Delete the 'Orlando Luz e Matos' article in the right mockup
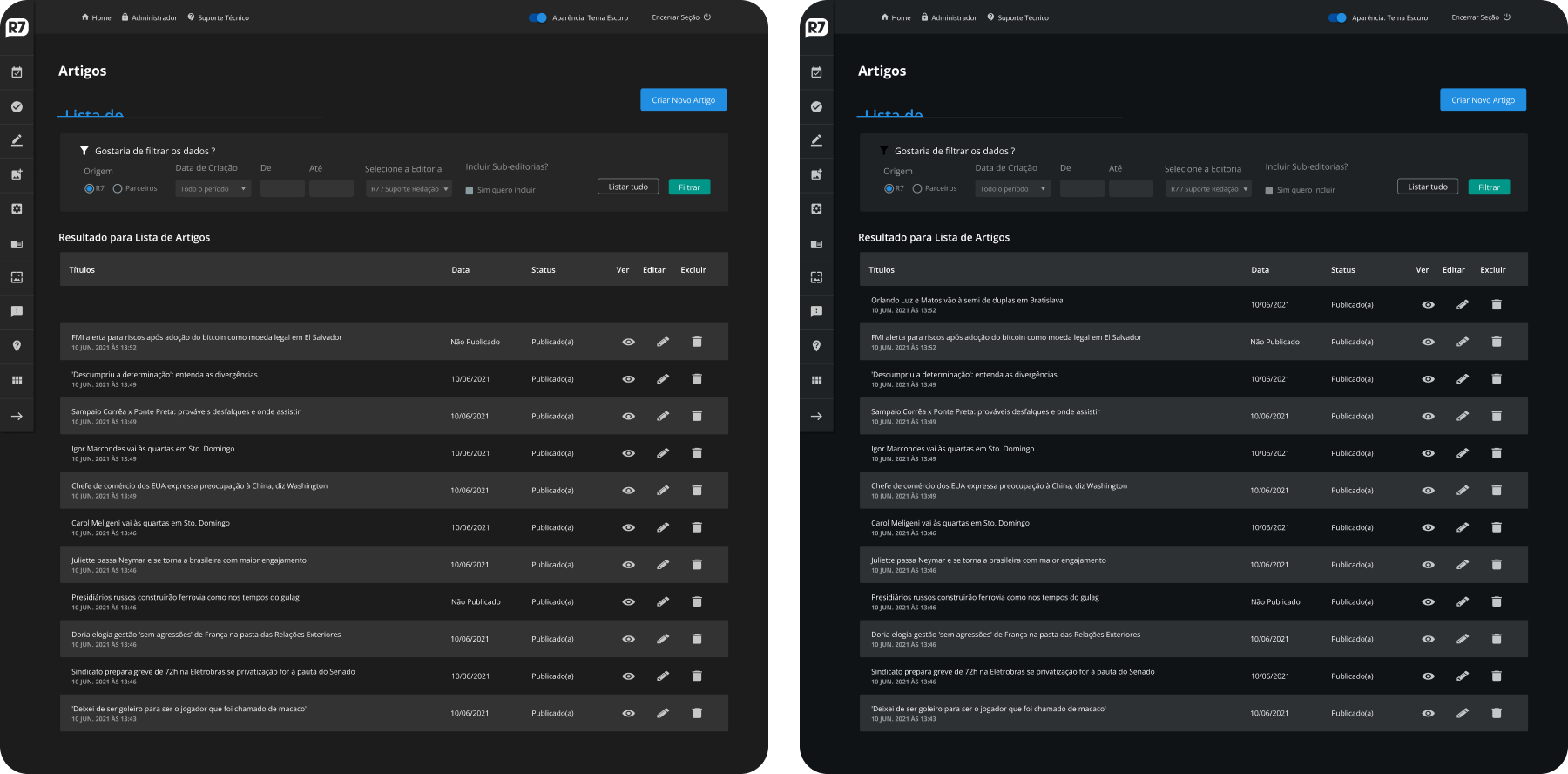Image resolution: width=1568 pixels, height=774 pixels. click(x=1497, y=304)
